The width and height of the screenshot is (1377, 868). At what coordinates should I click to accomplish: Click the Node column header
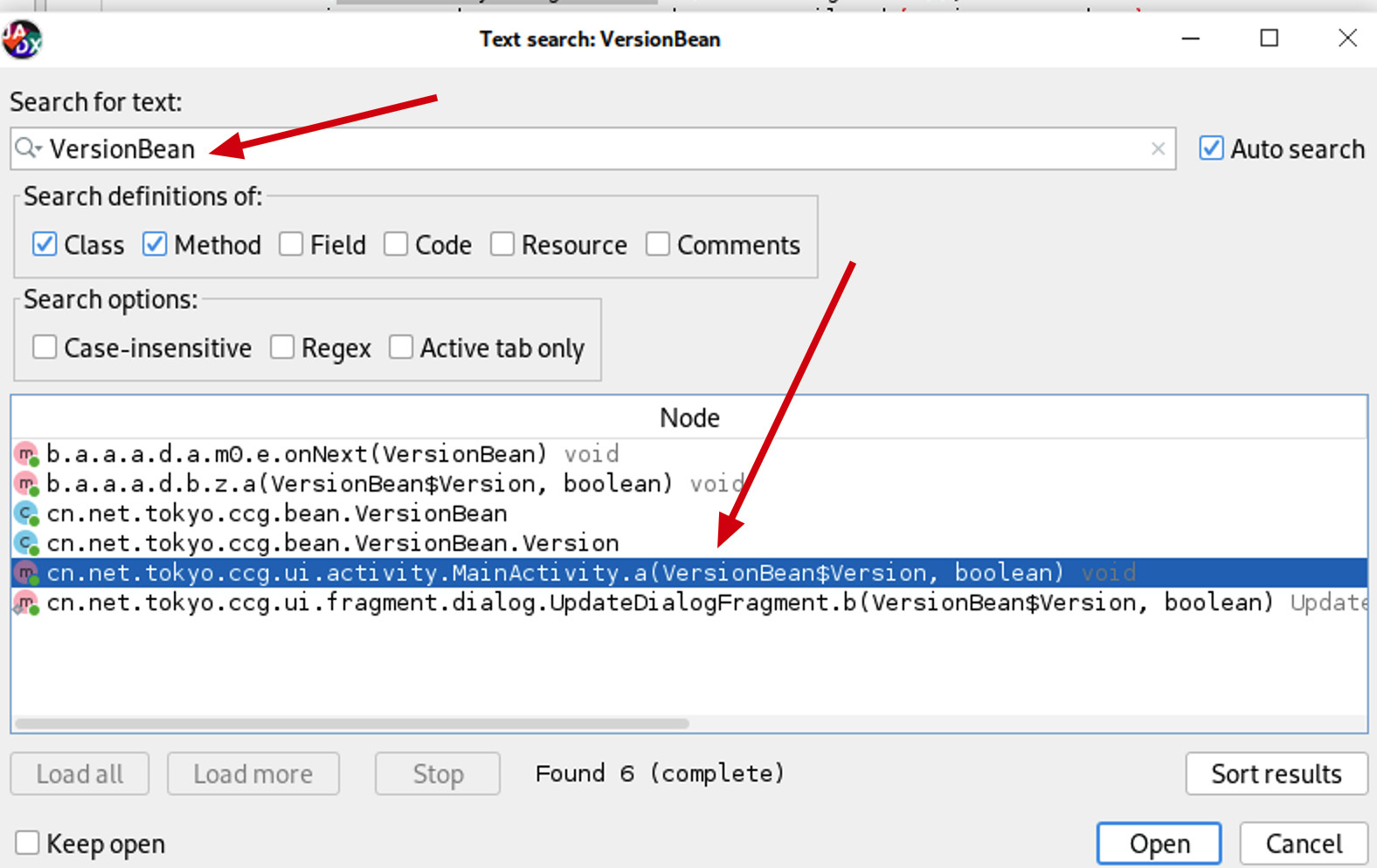click(x=689, y=417)
